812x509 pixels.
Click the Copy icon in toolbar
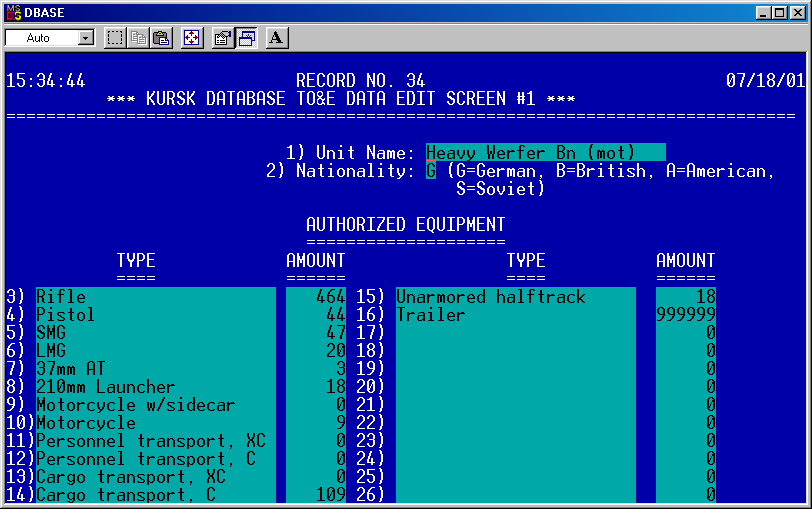point(138,38)
